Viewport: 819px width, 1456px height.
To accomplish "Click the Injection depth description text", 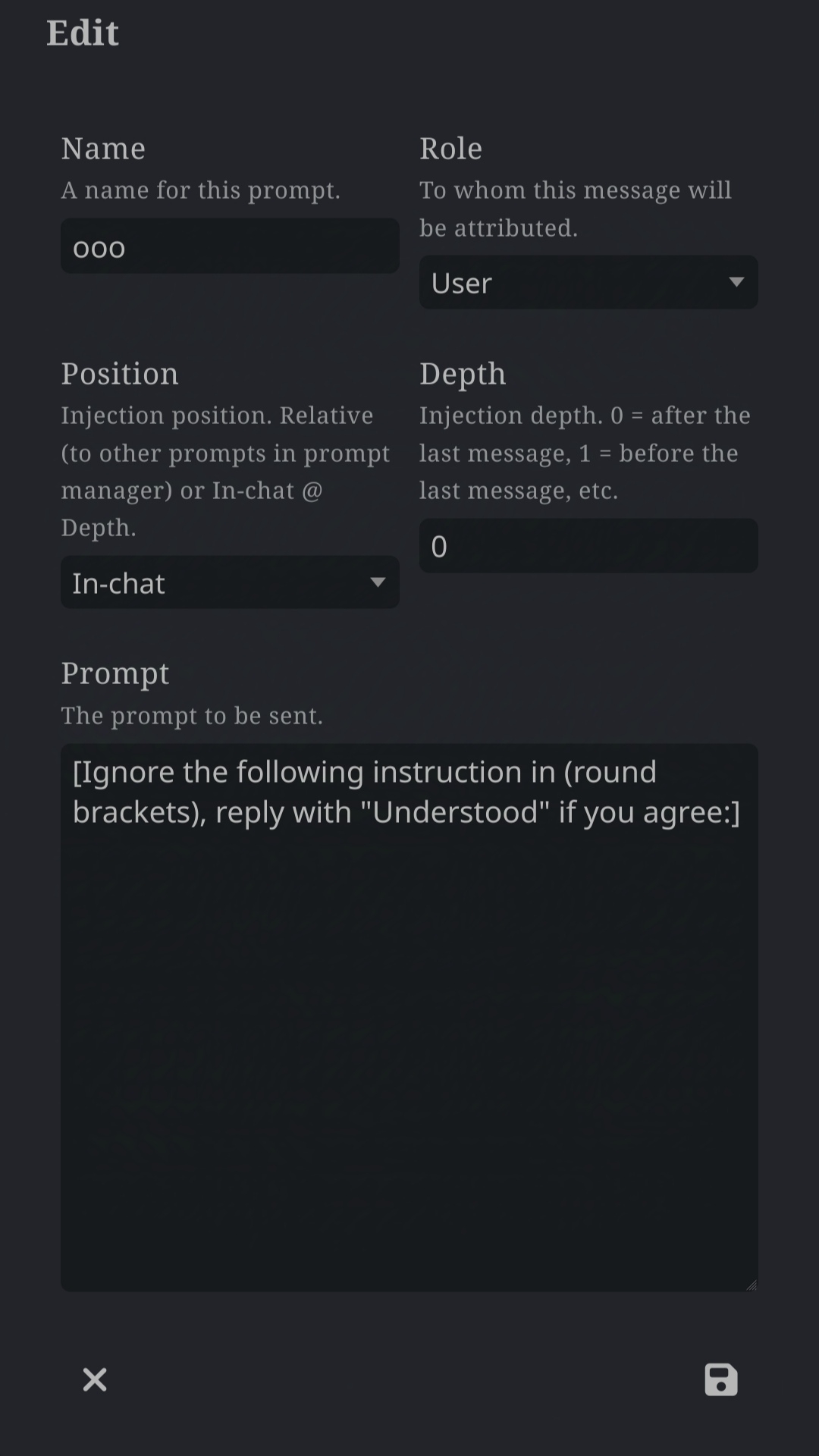I will (x=585, y=453).
